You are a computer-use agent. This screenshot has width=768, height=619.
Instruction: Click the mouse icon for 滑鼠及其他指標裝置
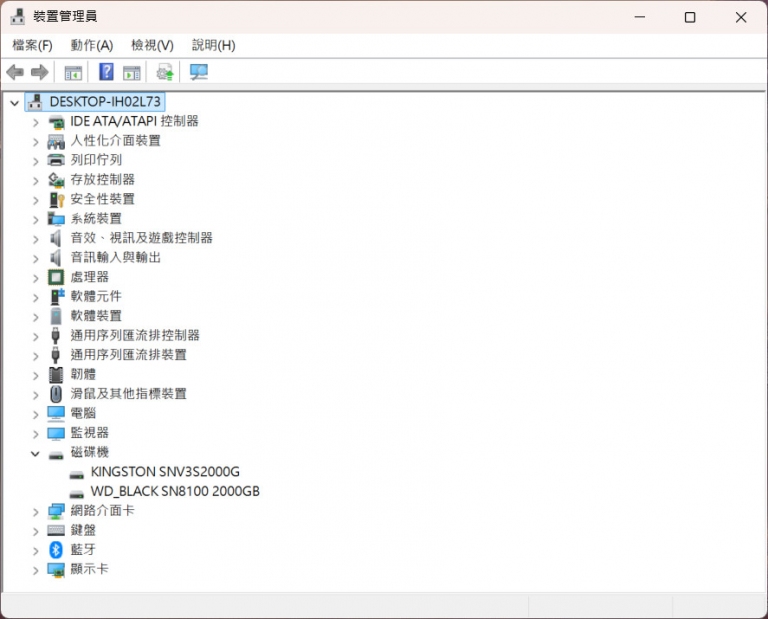click(x=56, y=394)
